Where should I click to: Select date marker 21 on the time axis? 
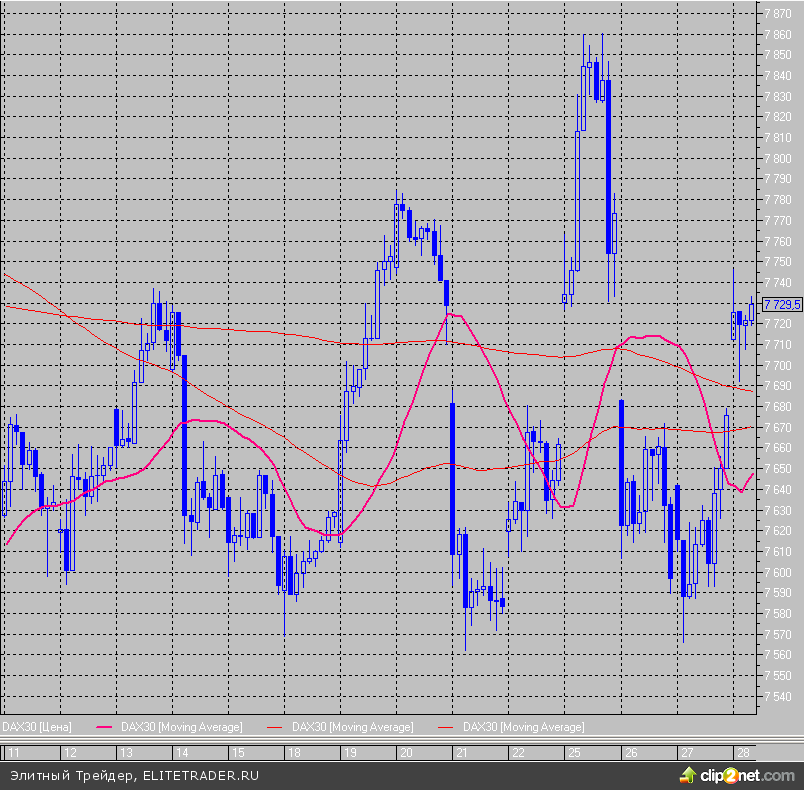461,752
